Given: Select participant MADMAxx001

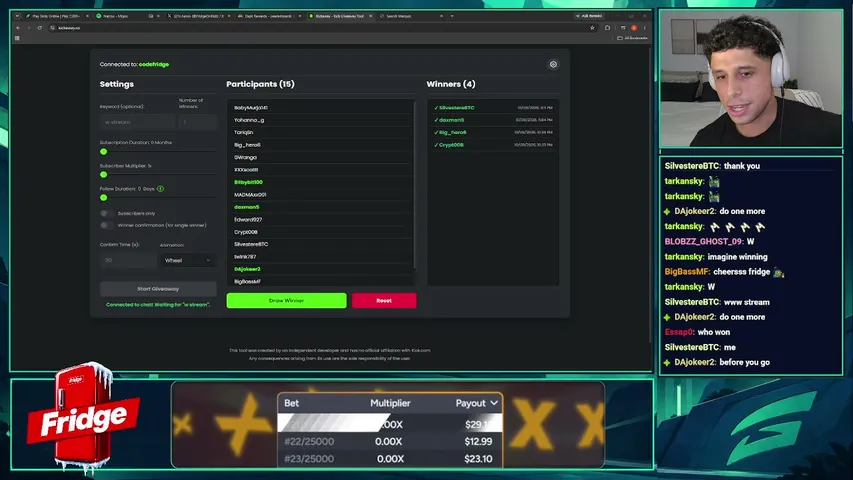Looking at the screenshot, I should (319, 195).
